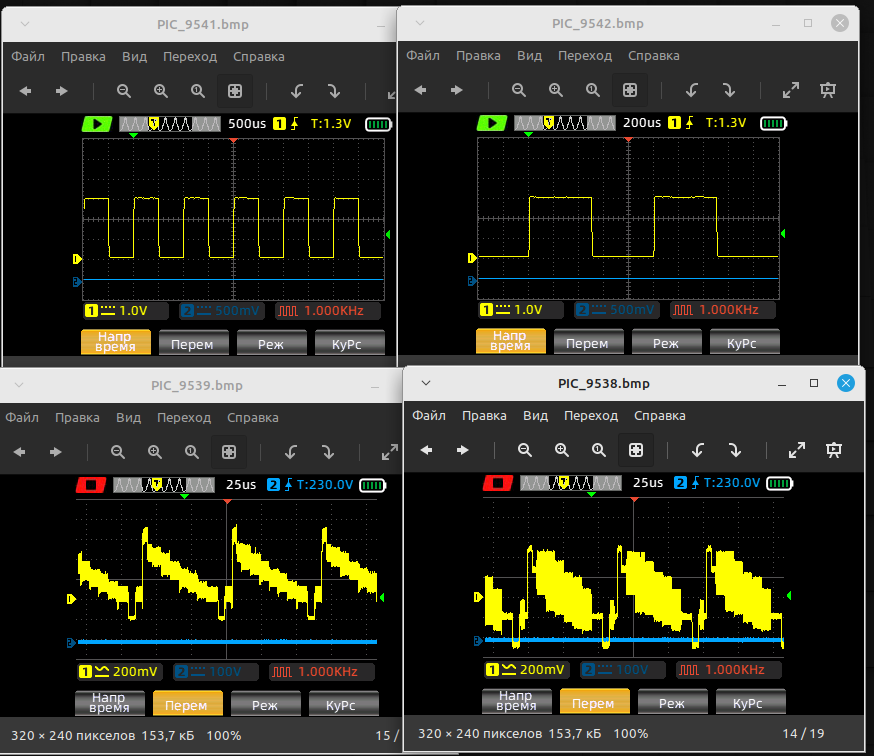Reset PIC_9541.bmp to normal 1:1 size
The height and width of the screenshot is (756, 874).
197,91
